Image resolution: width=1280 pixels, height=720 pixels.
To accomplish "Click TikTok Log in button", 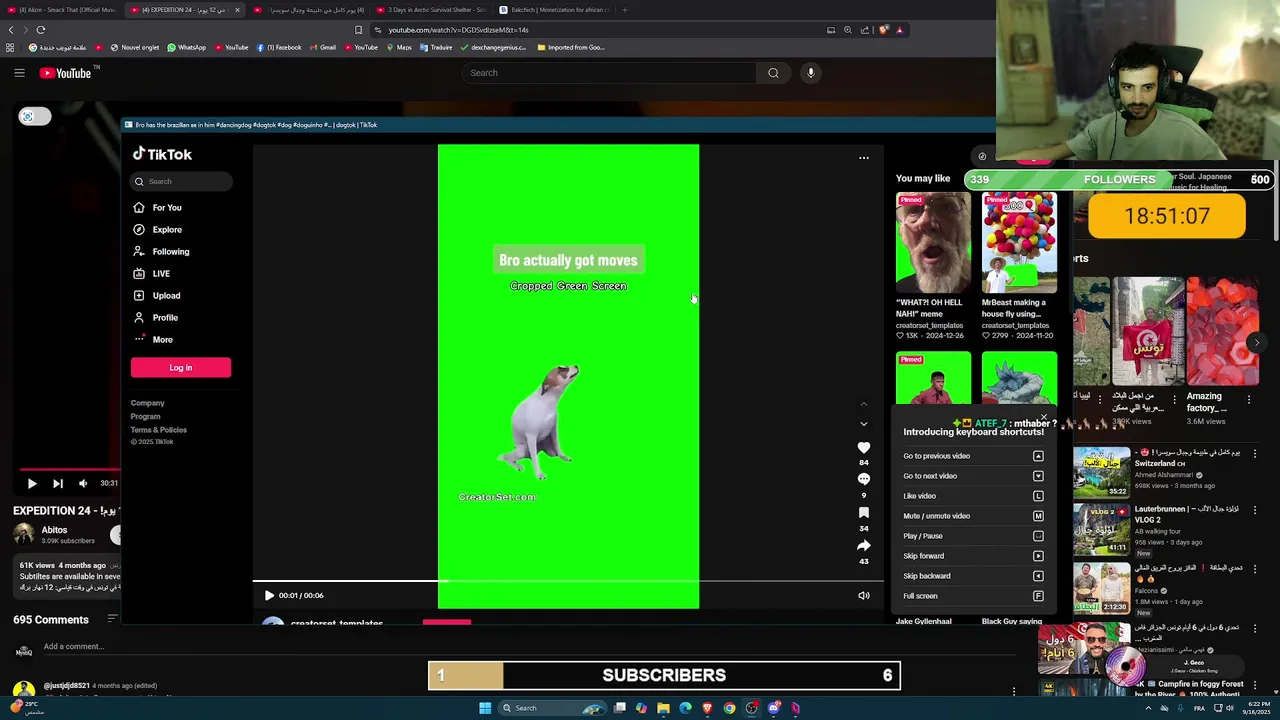I will coord(181,367).
